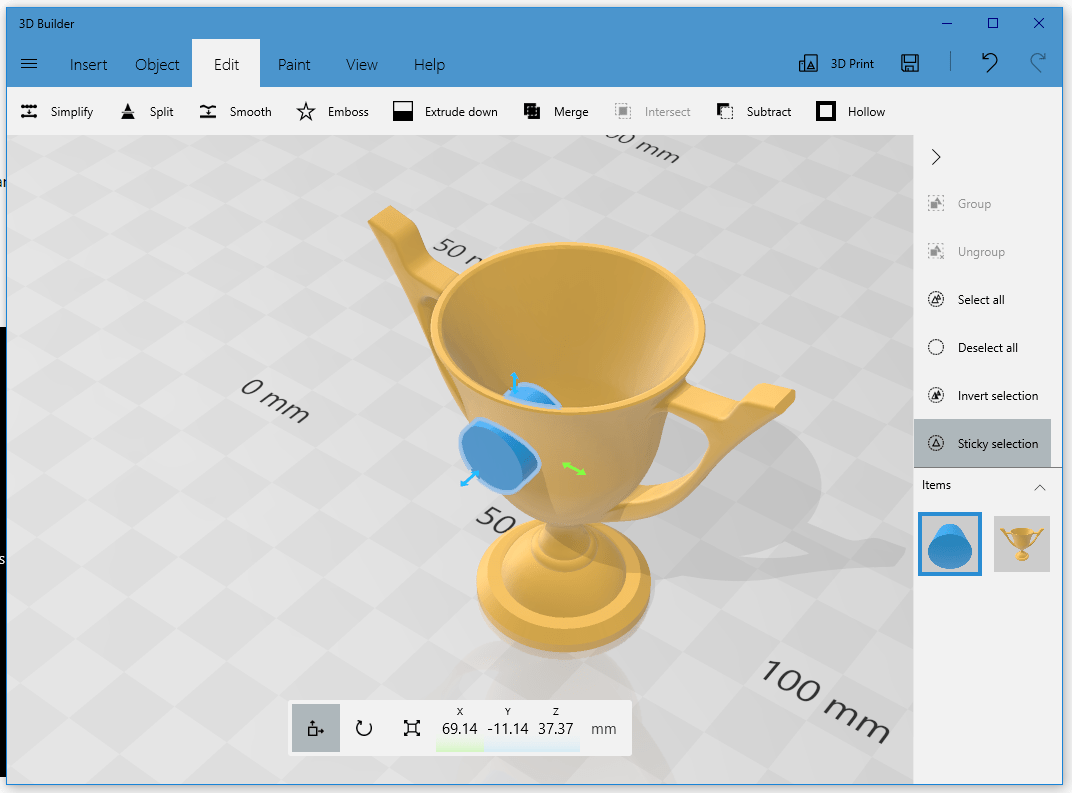The height and width of the screenshot is (793, 1072).
Task: Select the trophy thumbnail in Items
Action: tap(1022, 543)
